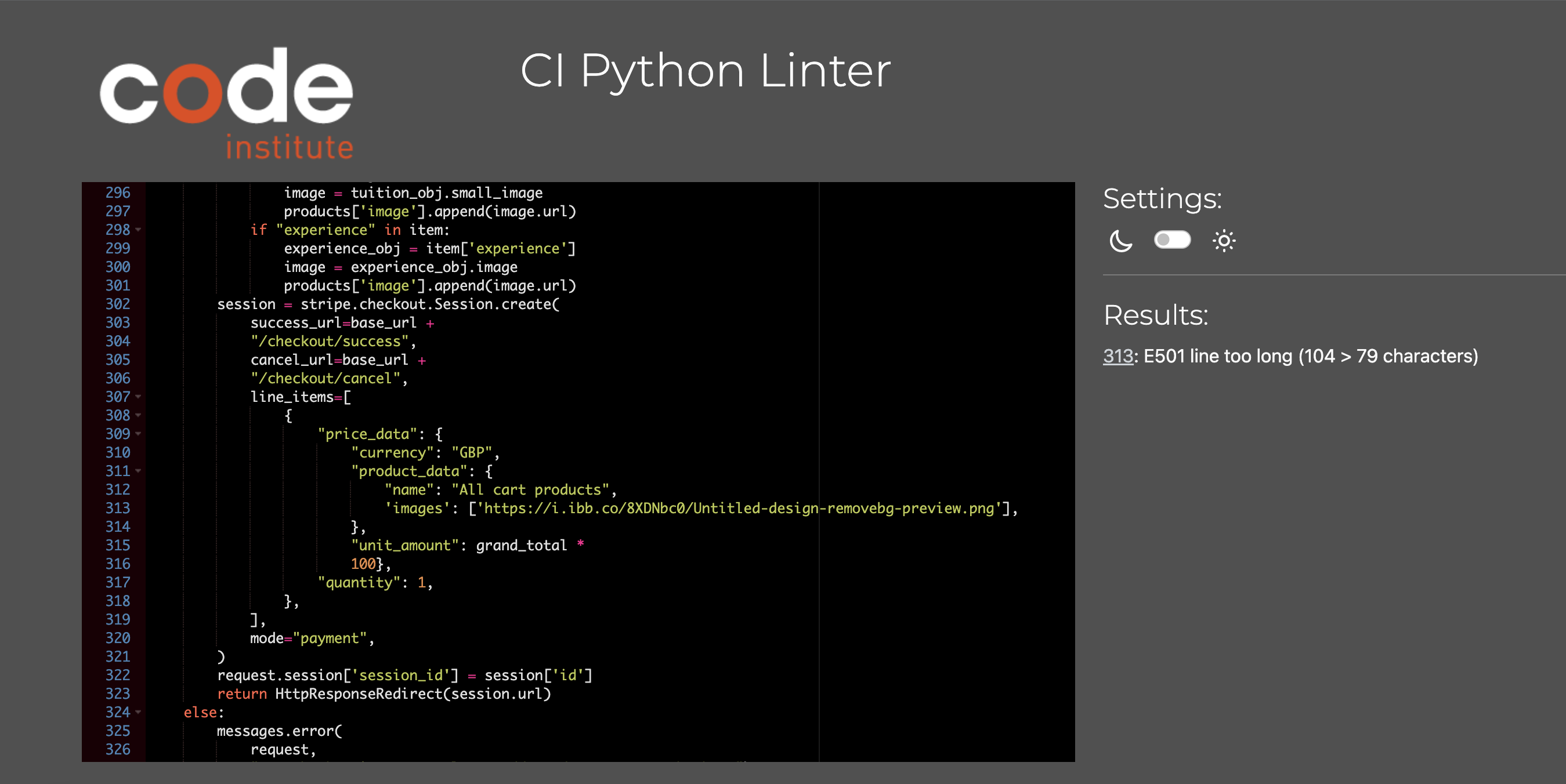Image resolution: width=1566 pixels, height=784 pixels.
Task: Click line number 313 in the gutter
Action: point(118,508)
